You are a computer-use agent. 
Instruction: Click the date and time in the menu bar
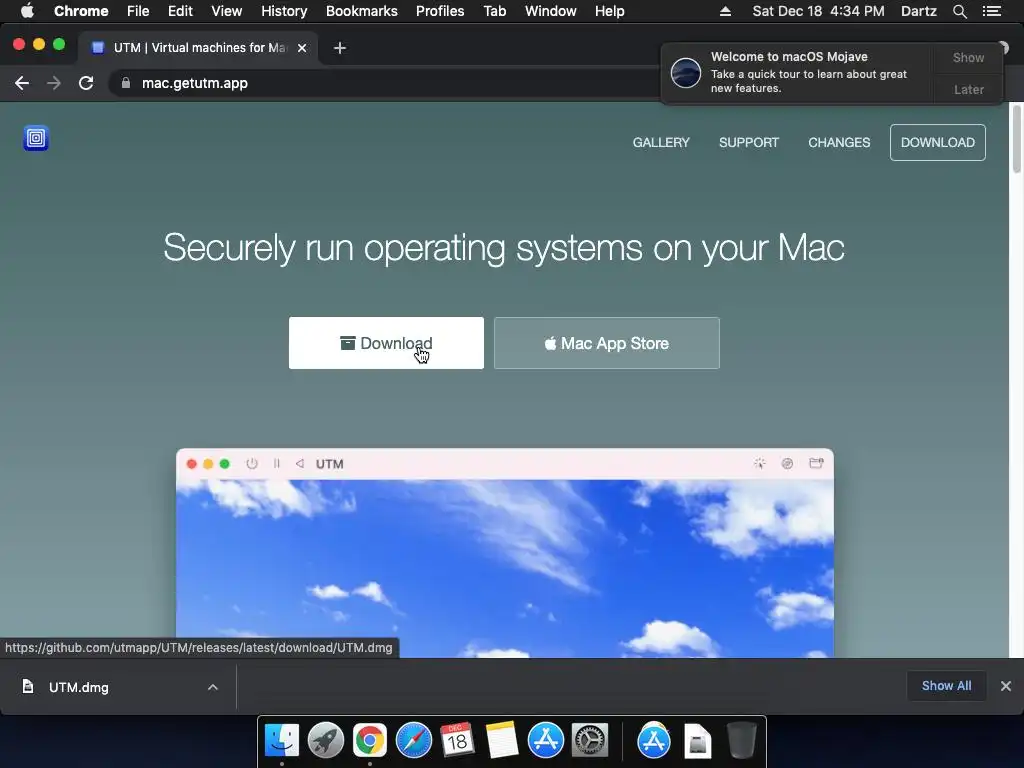tap(818, 11)
